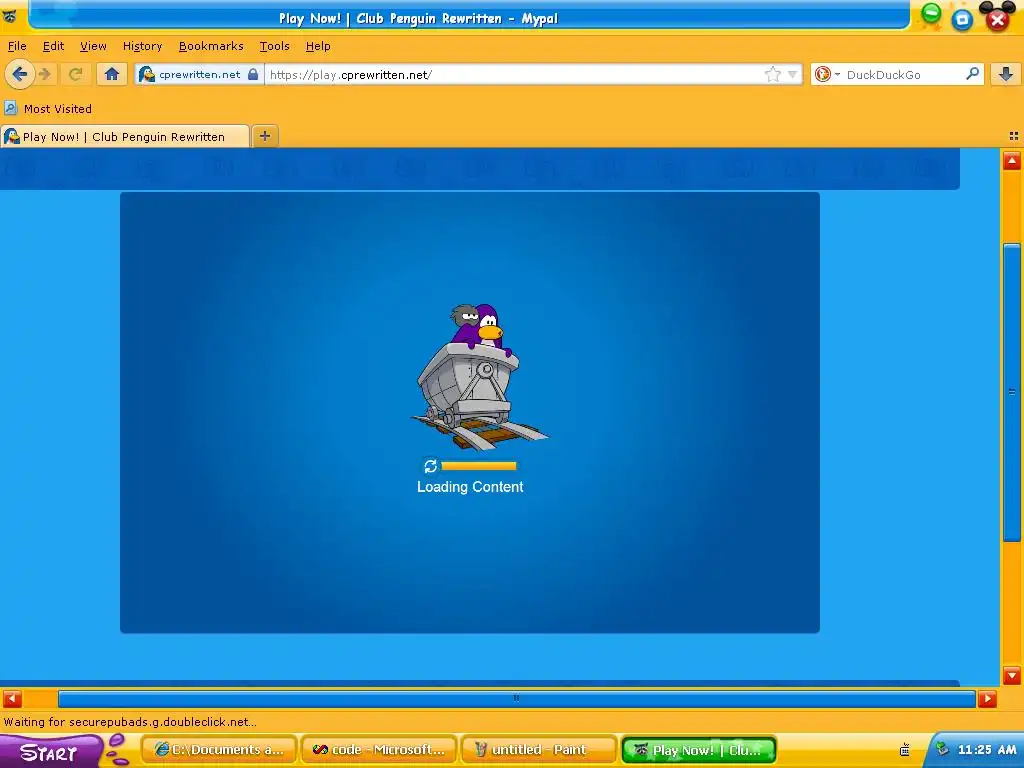This screenshot has width=1024, height=768.
Task: Open the Help menu
Action: point(318,46)
